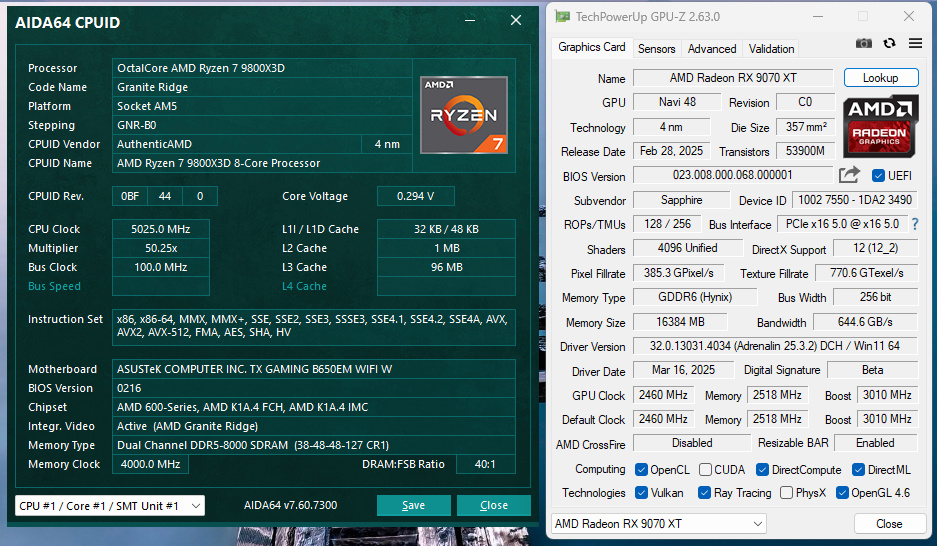Take a GPU-Z screenshot with camera icon
Viewport: 937px width, 546px height.
coord(863,43)
